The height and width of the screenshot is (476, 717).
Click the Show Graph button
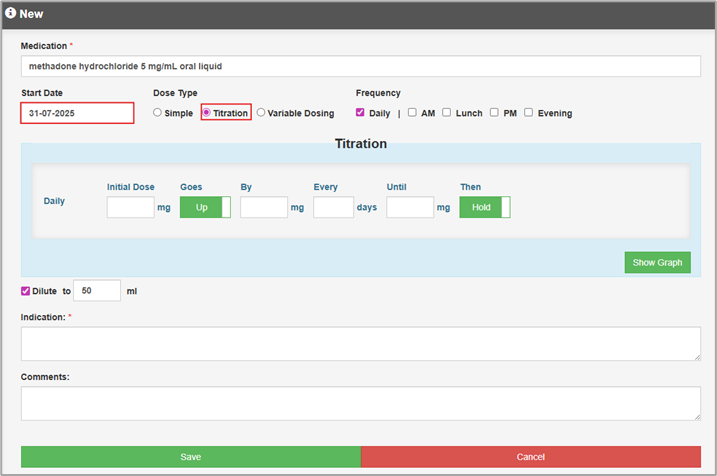point(657,262)
